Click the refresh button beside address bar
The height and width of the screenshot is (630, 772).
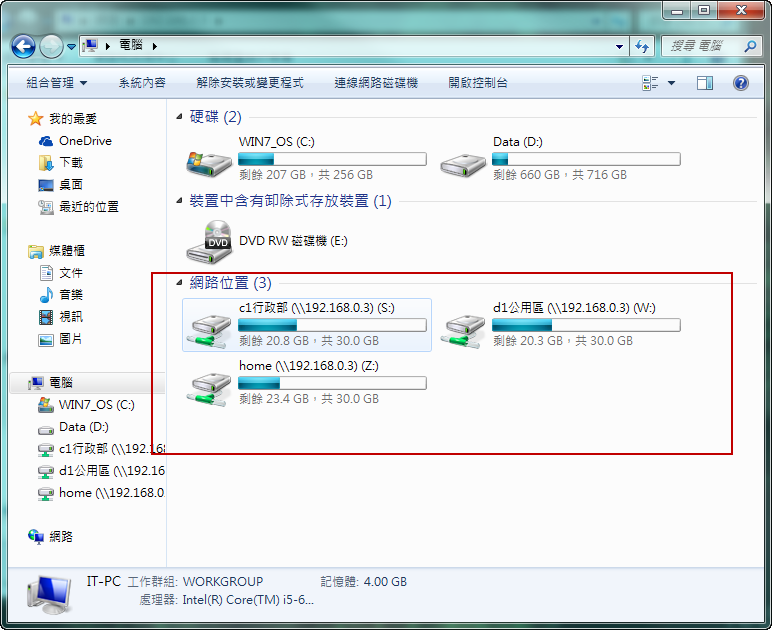click(x=641, y=46)
